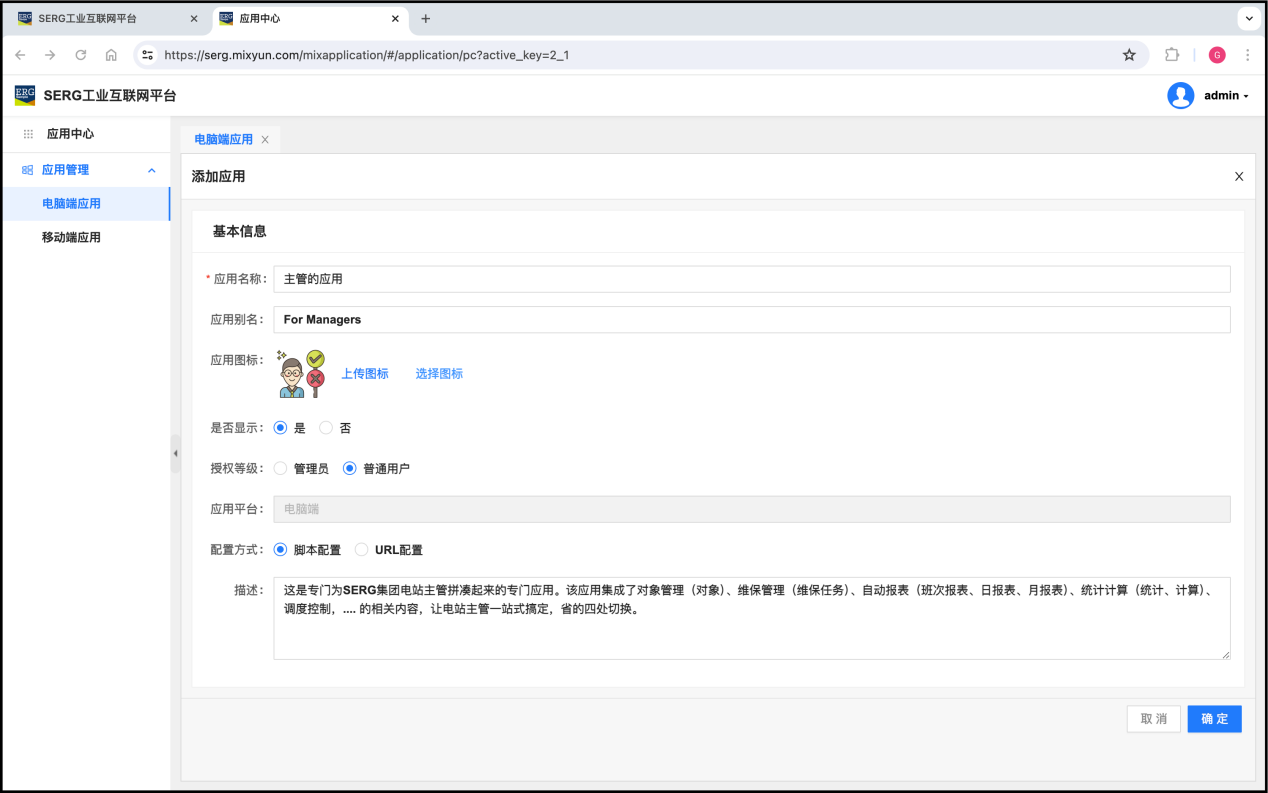Open the admin account dropdown
The height and width of the screenshot is (793, 1268).
(x=1226, y=96)
